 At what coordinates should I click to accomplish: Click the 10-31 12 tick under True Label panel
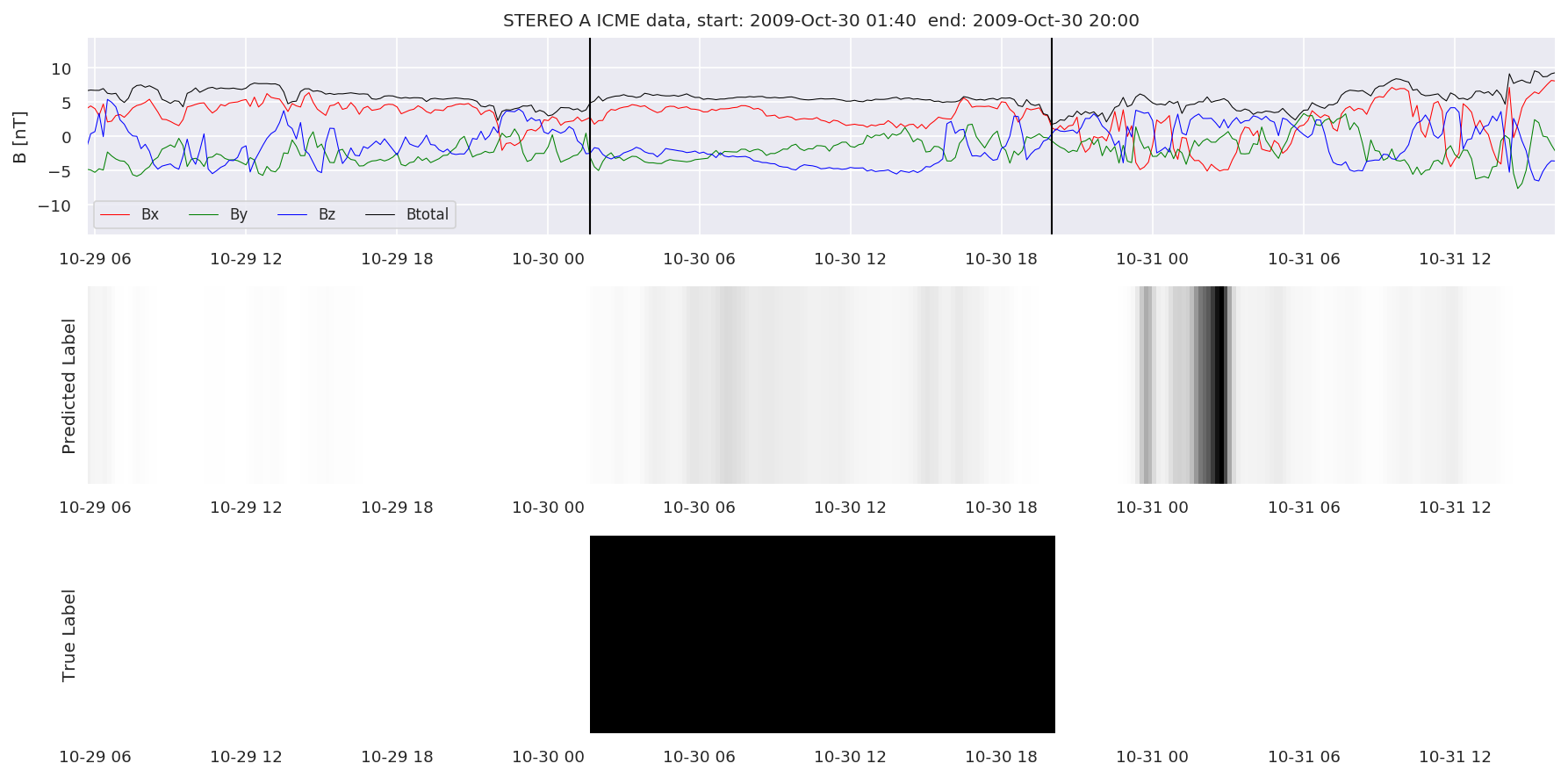pyautogui.click(x=1455, y=757)
